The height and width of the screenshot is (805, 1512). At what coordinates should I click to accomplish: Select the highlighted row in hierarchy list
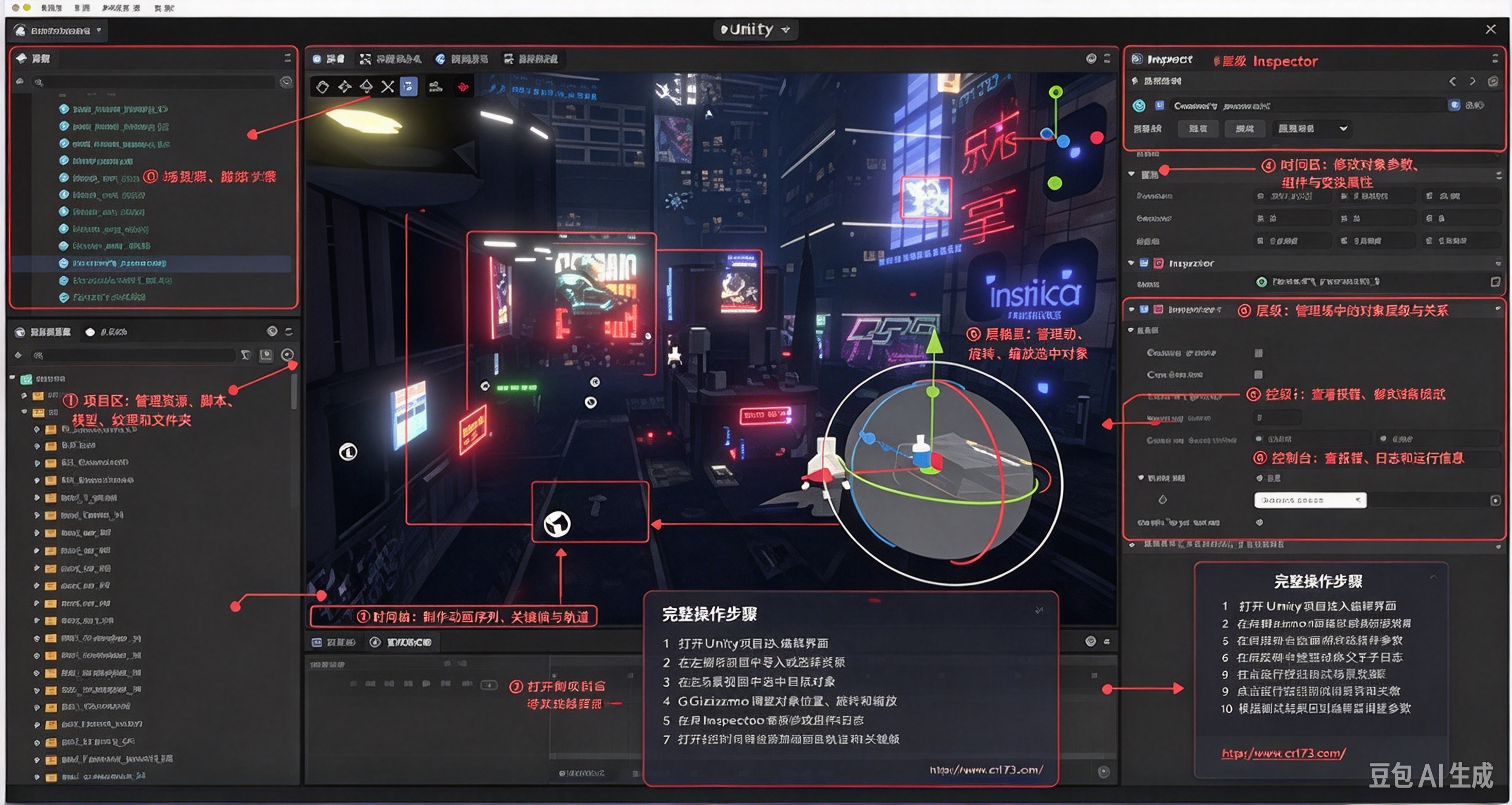pos(152,263)
